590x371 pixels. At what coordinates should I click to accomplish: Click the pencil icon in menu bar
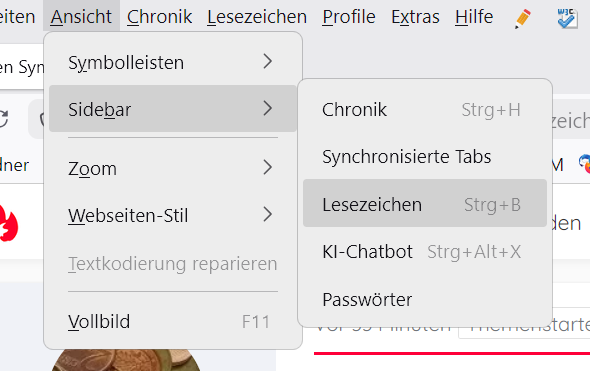[523, 18]
